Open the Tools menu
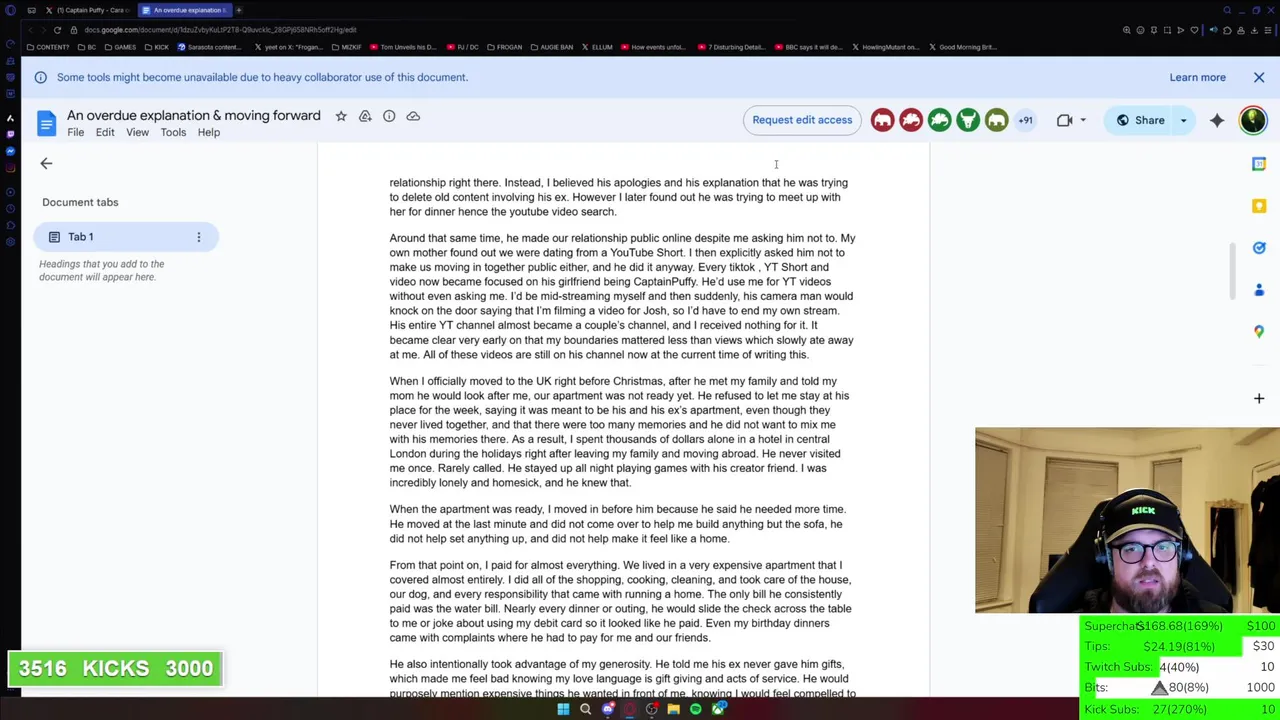The image size is (1280, 720). pyautogui.click(x=173, y=132)
